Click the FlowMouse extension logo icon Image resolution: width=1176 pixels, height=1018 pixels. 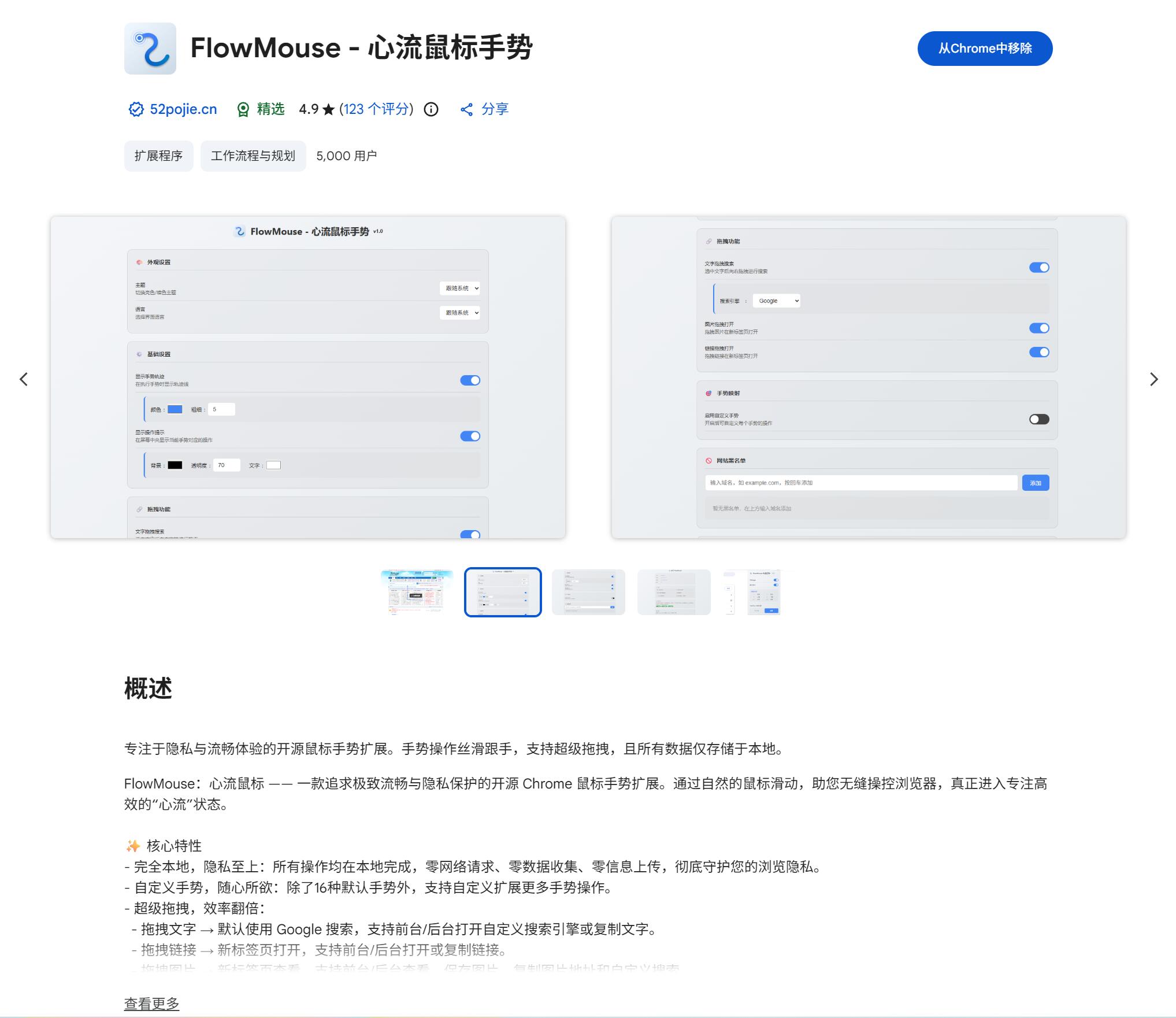(x=151, y=49)
